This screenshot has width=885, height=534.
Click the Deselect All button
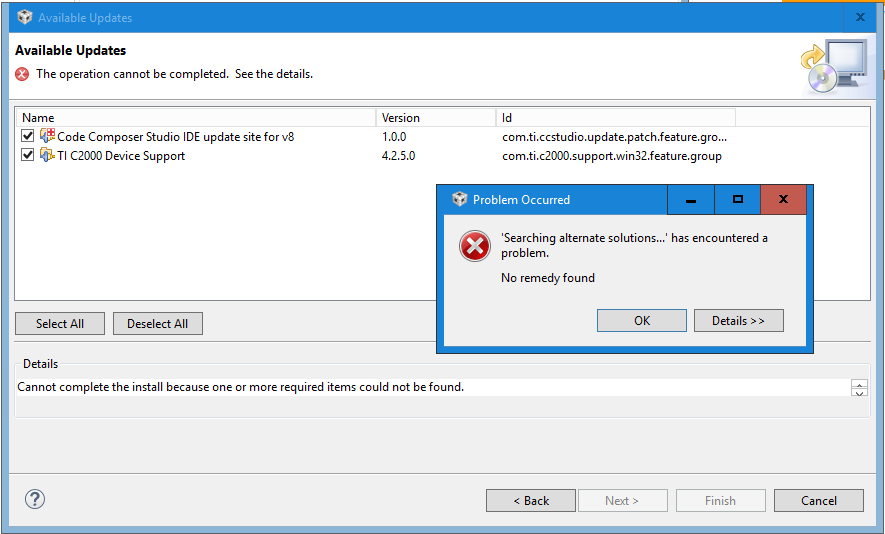click(x=158, y=324)
